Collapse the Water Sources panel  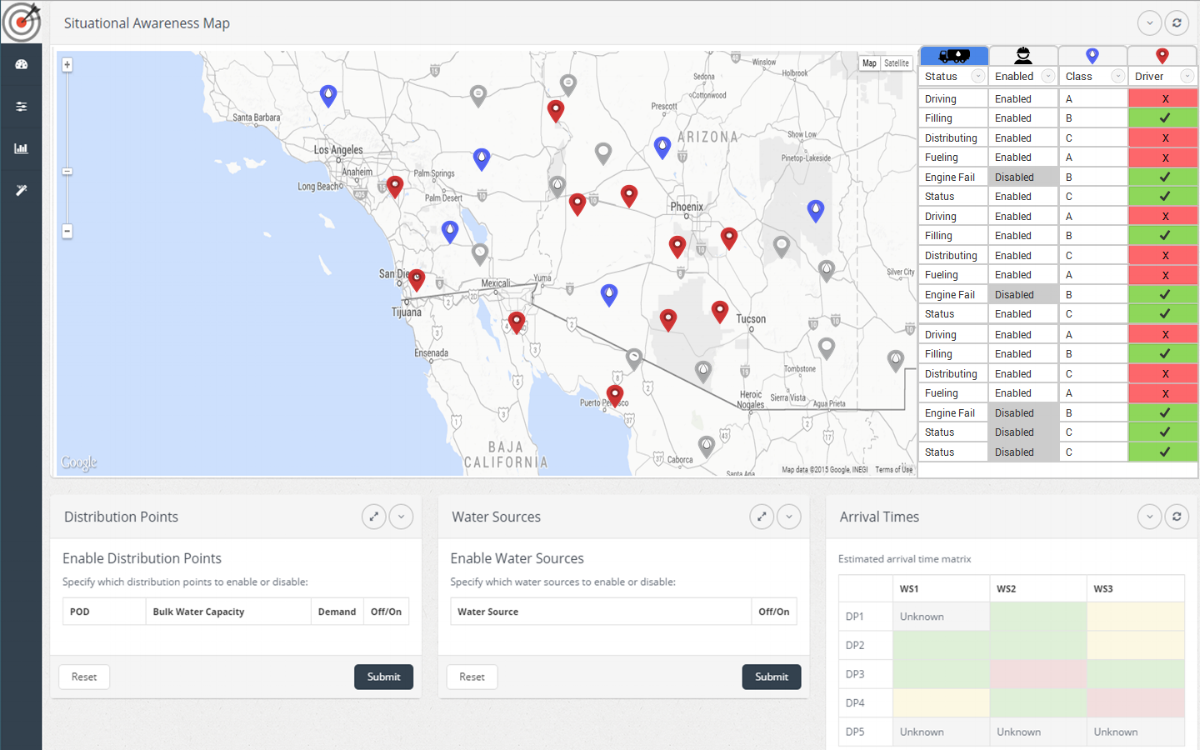[789, 517]
